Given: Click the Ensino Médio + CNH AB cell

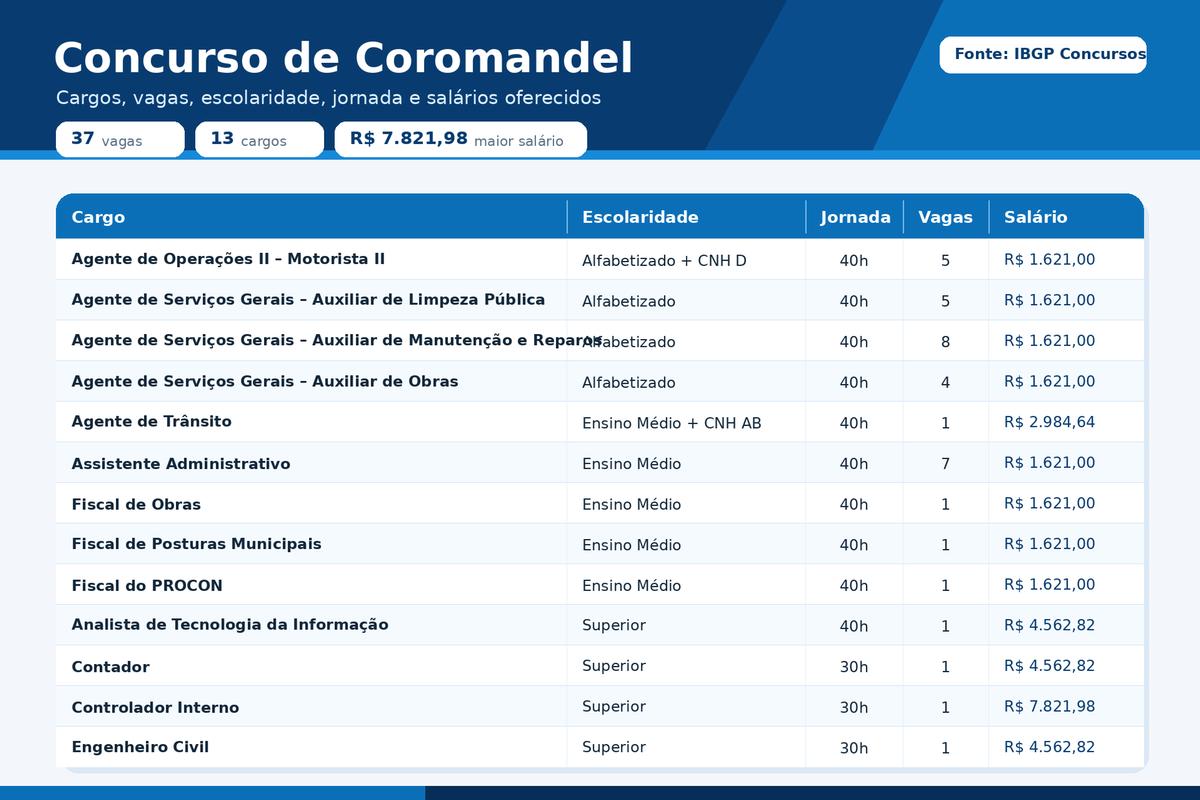Looking at the screenshot, I should click(672, 423).
